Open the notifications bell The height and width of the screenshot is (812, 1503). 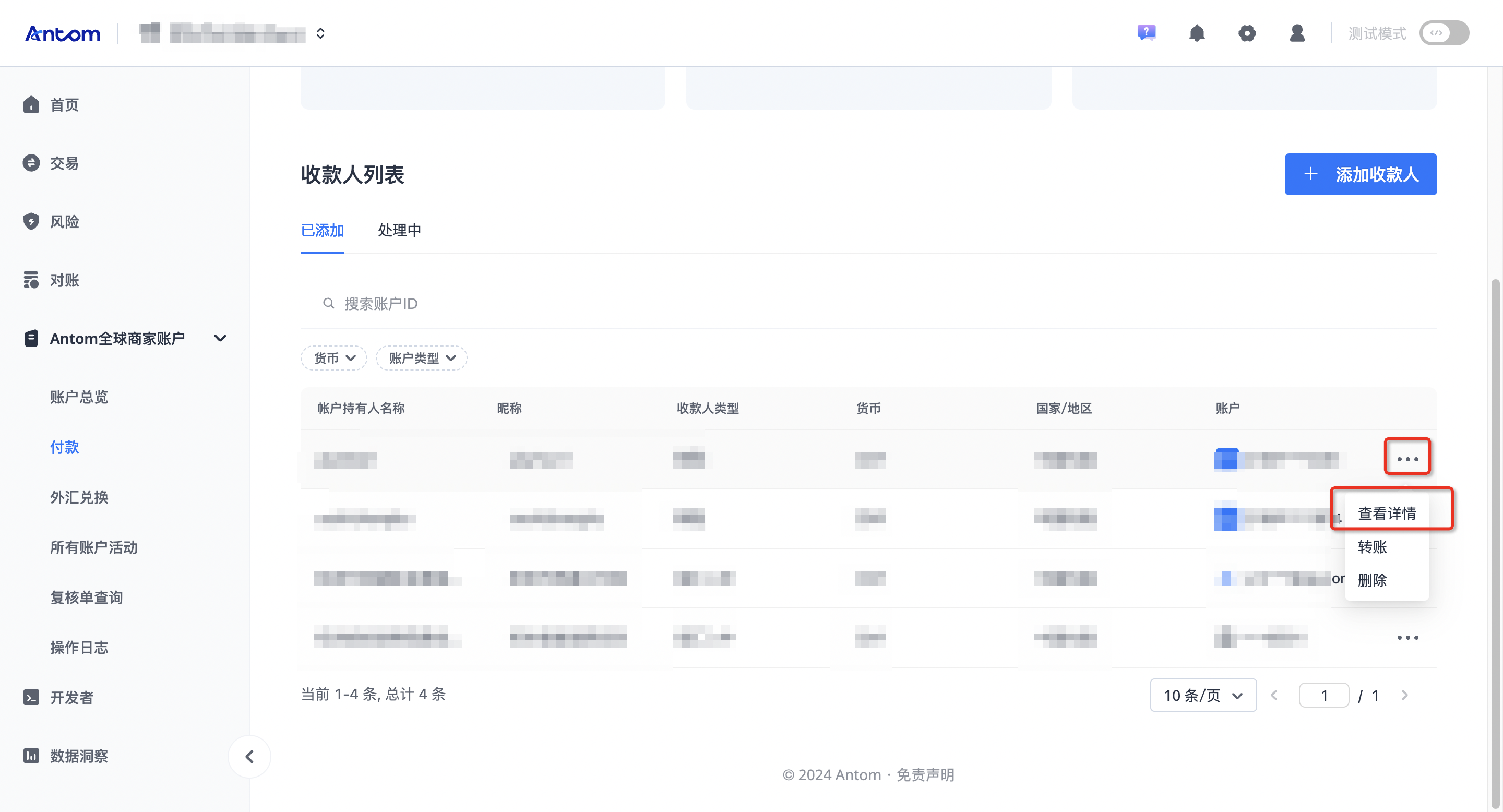pyautogui.click(x=1197, y=33)
